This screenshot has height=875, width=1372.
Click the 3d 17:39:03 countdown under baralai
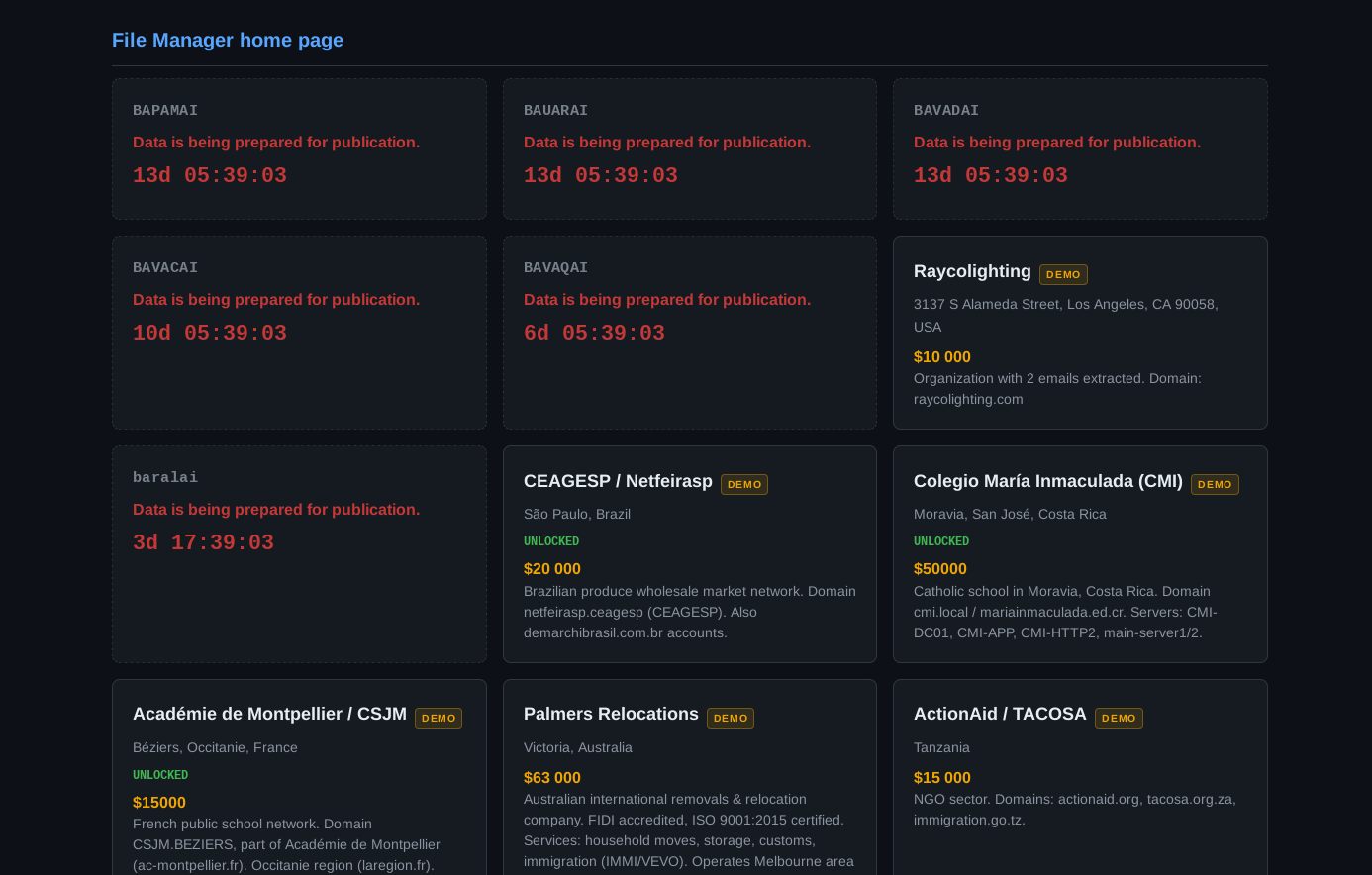pos(203,542)
